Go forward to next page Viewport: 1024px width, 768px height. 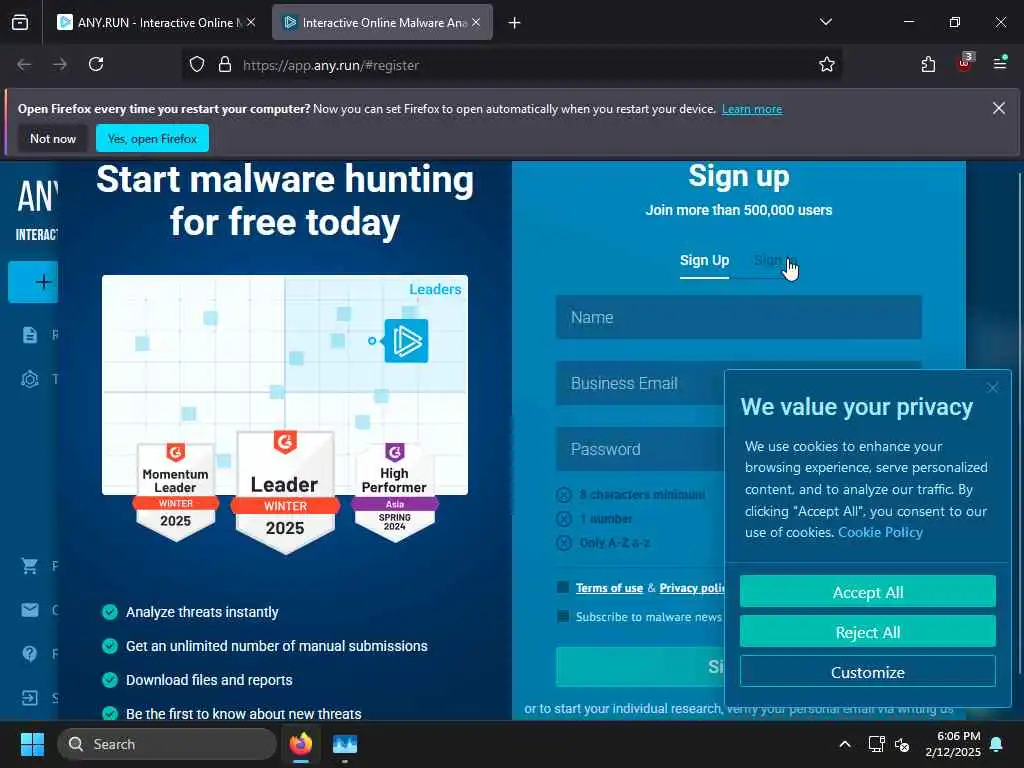(60, 65)
